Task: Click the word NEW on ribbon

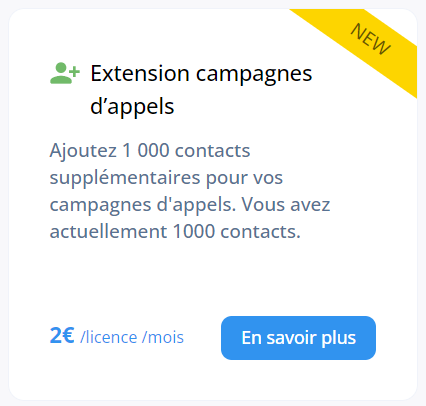Action: [x=370, y=39]
